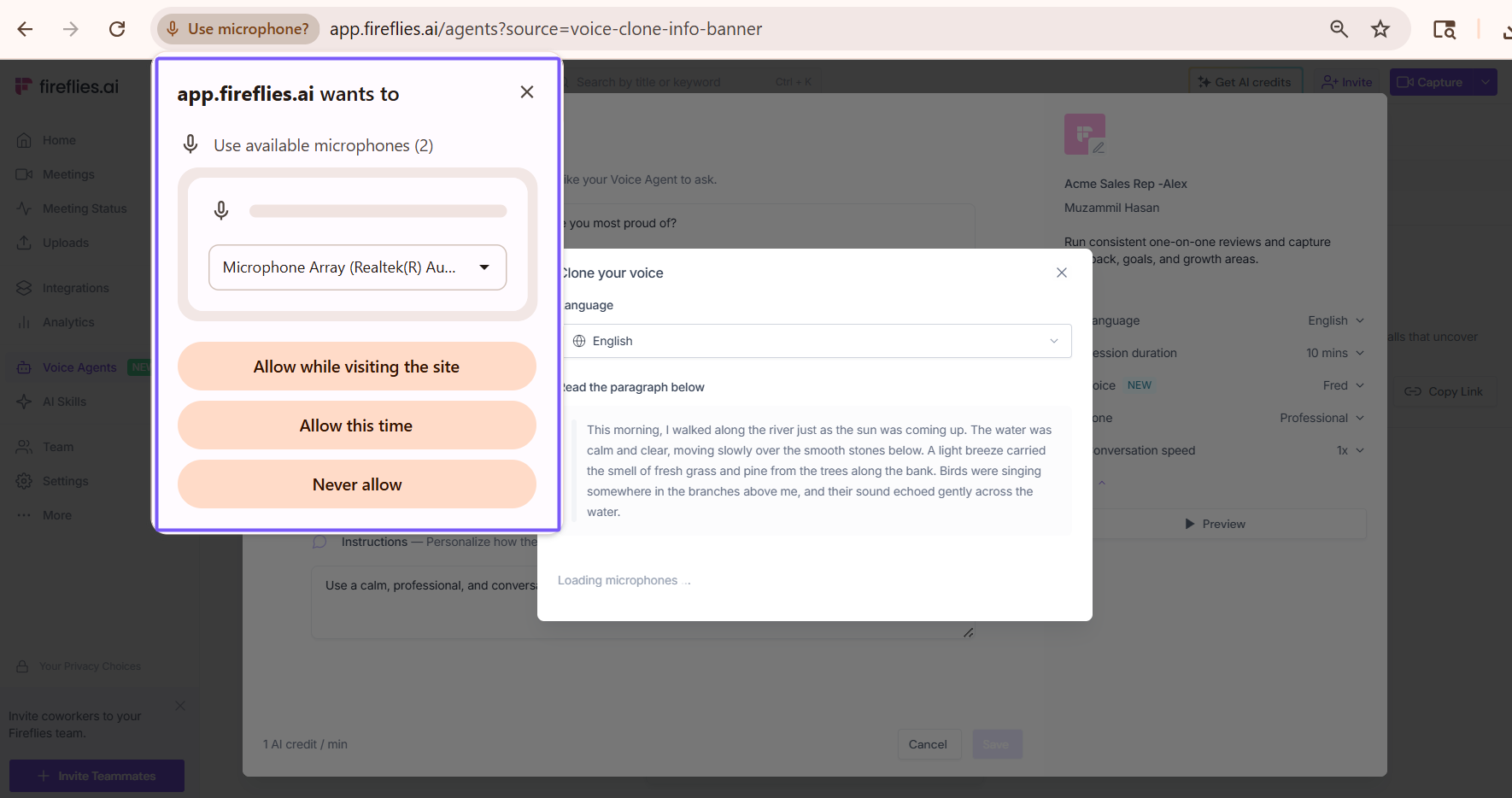Click the AI Skills sidebar icon
1512x798 pixels.
(24, 402)
